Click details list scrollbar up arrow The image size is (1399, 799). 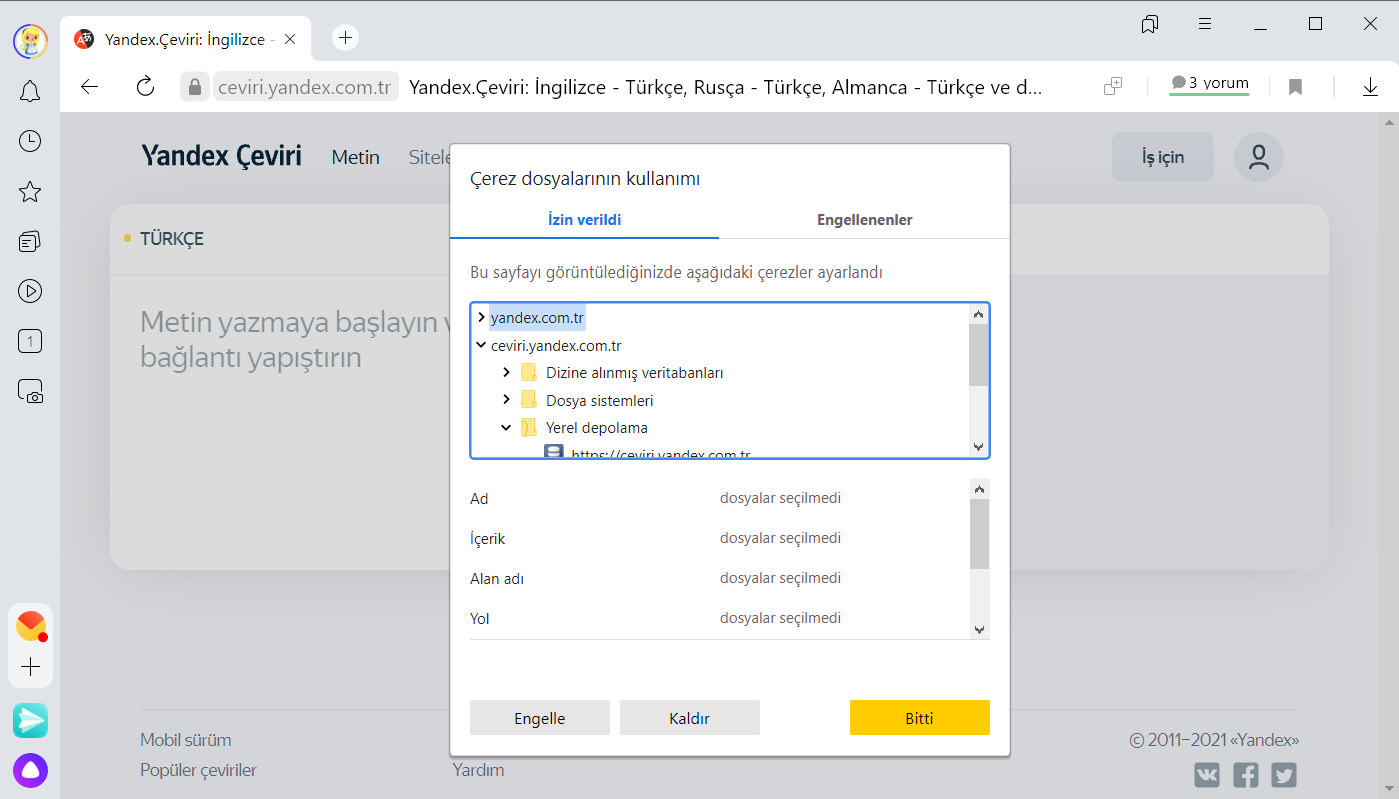tap(979, 488)
